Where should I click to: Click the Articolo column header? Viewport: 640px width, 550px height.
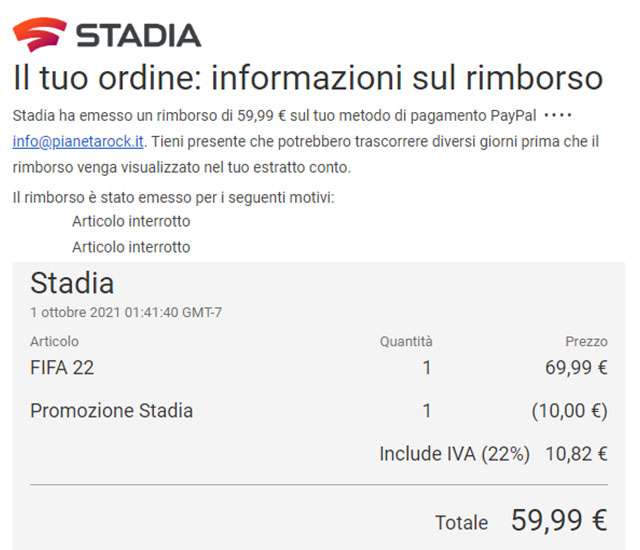point(54,342)
